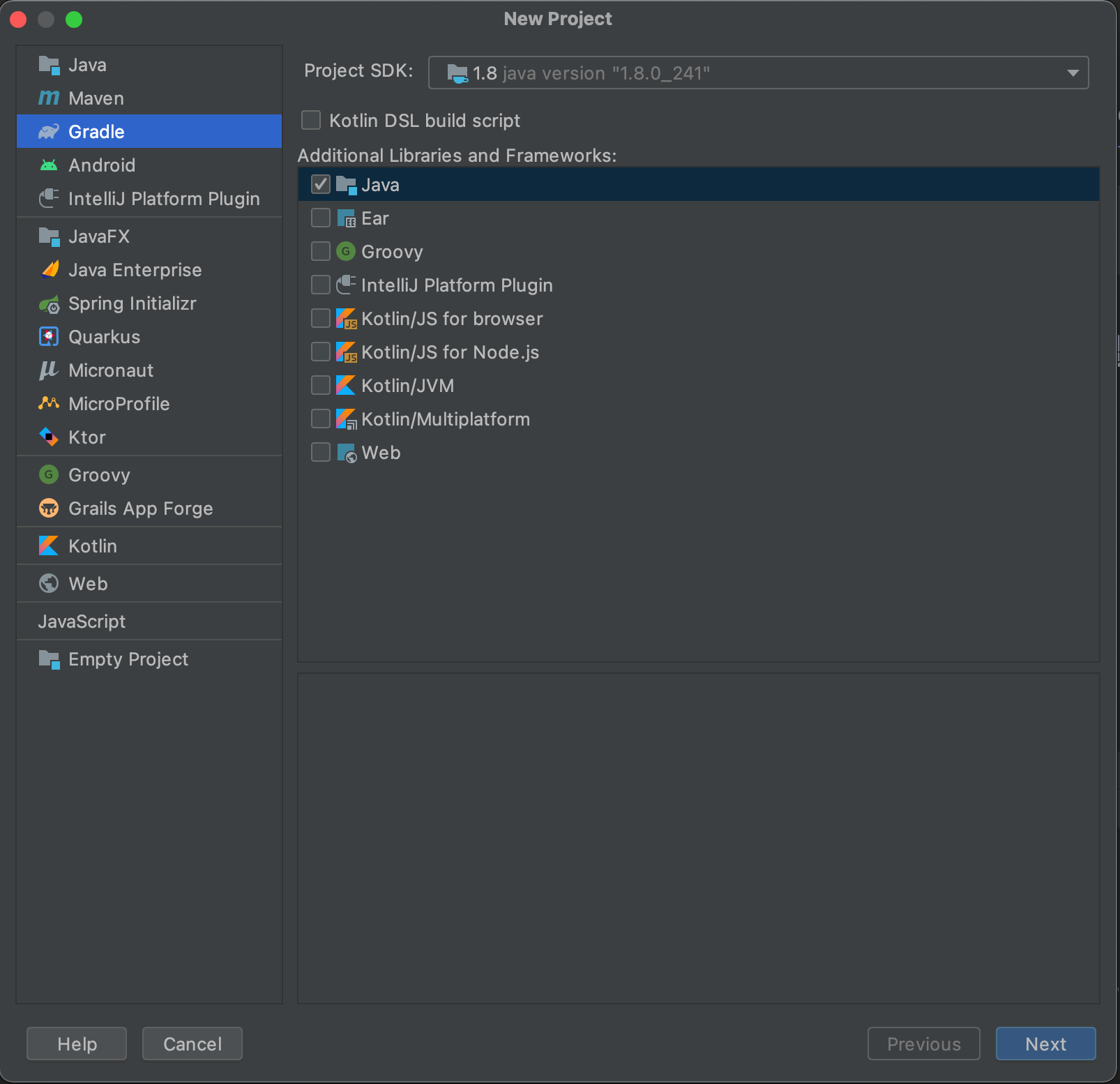Click the Previous button

click(x=923, y=1044)
